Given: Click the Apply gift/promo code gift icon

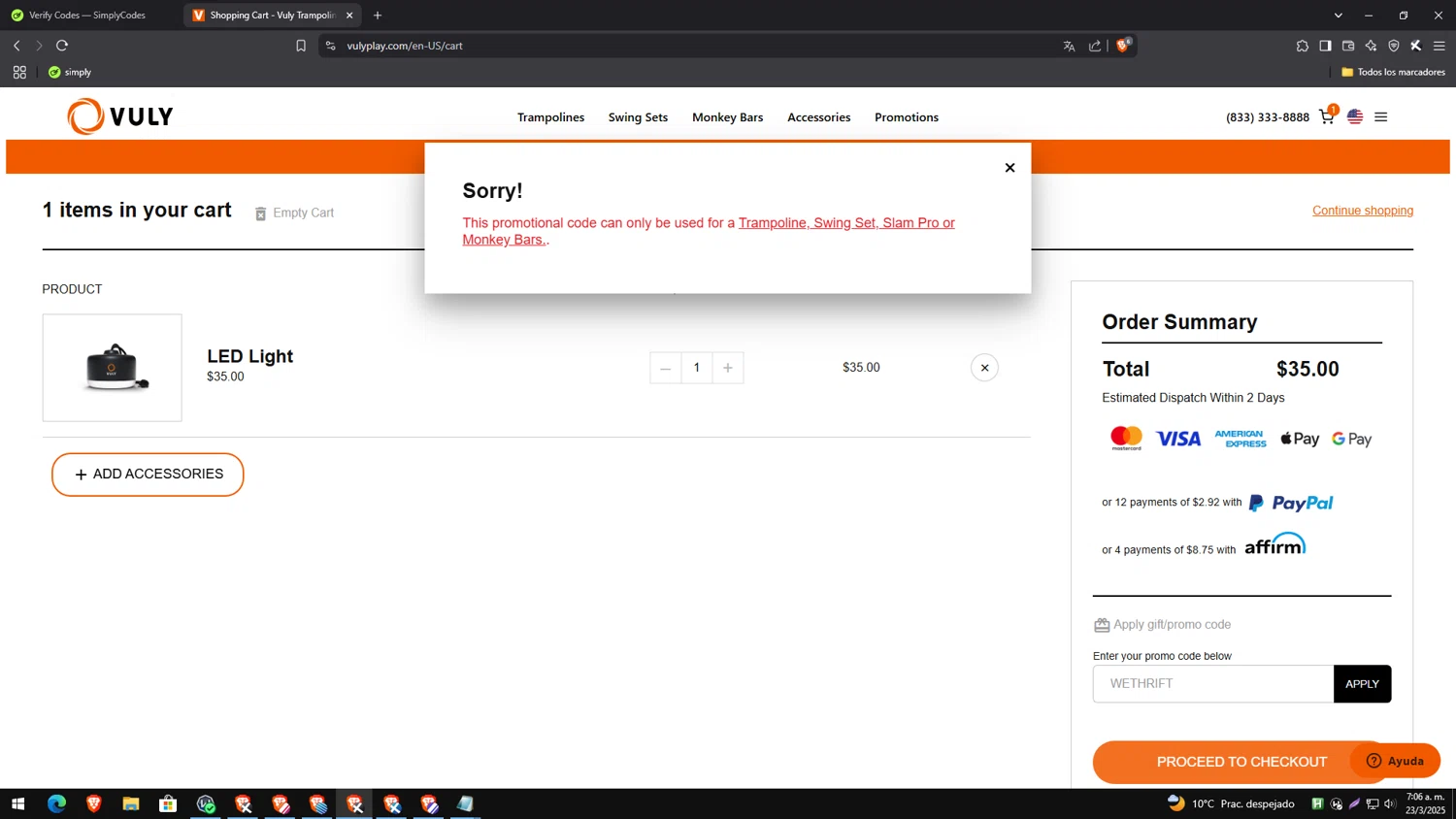Looking at the screenshot, I should click(1102, 625).
